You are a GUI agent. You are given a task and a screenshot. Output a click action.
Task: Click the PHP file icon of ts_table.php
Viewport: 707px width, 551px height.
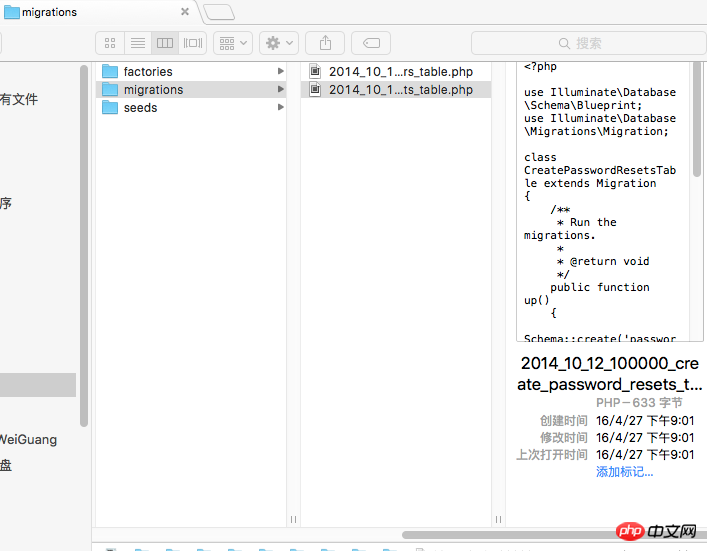(315, 89)
